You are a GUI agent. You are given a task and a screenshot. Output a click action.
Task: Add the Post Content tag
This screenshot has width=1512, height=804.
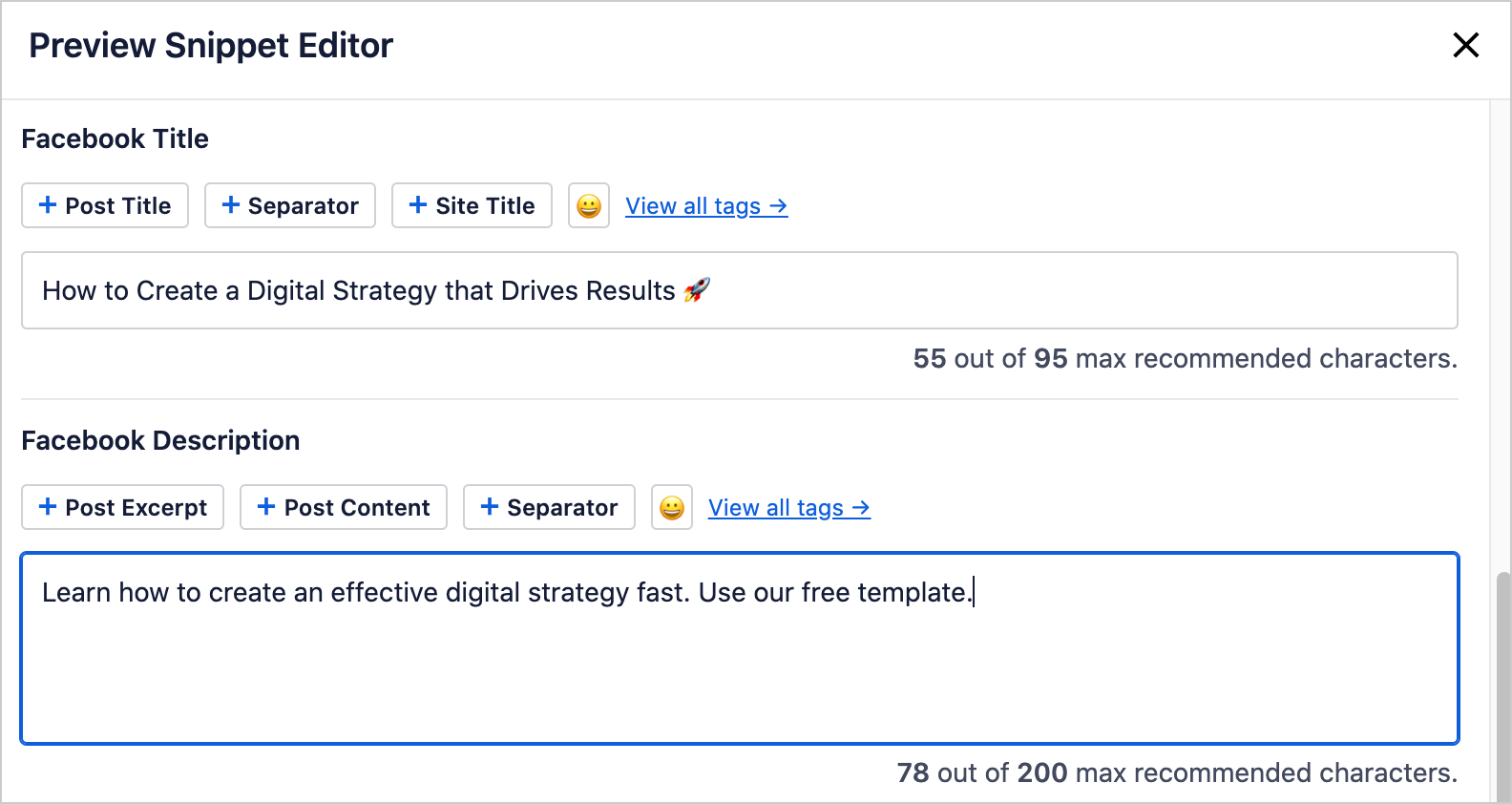[x=344, y=507]
